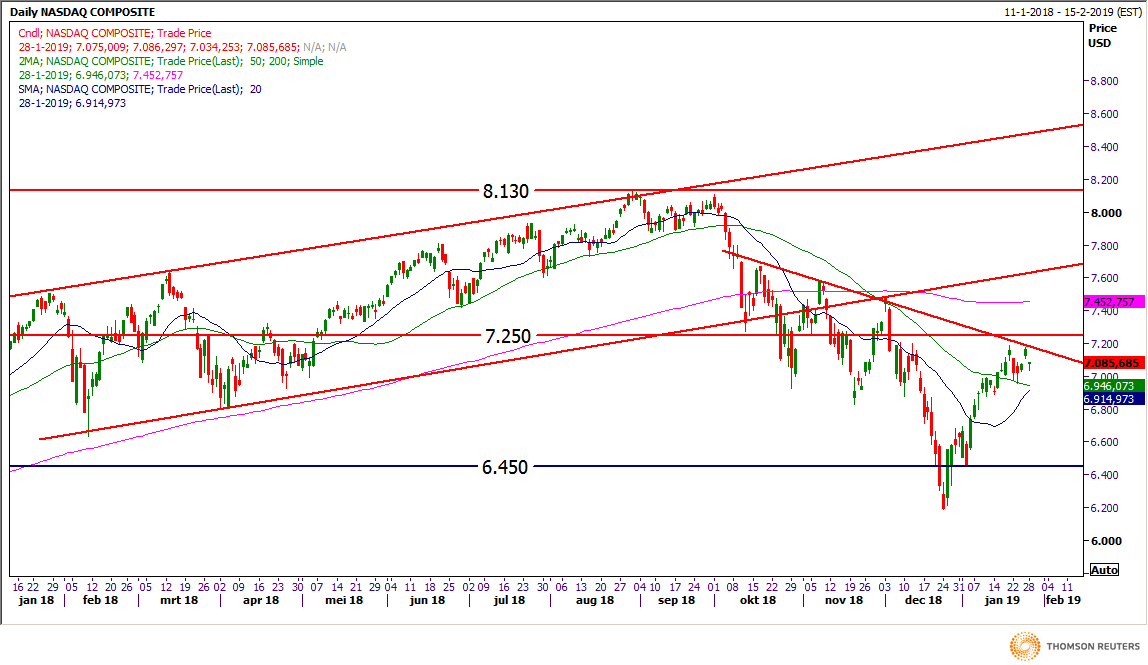Select the SMA Trade Price(Last) 20 legend
The image size is (1148, 665).
tap(140, 89)
